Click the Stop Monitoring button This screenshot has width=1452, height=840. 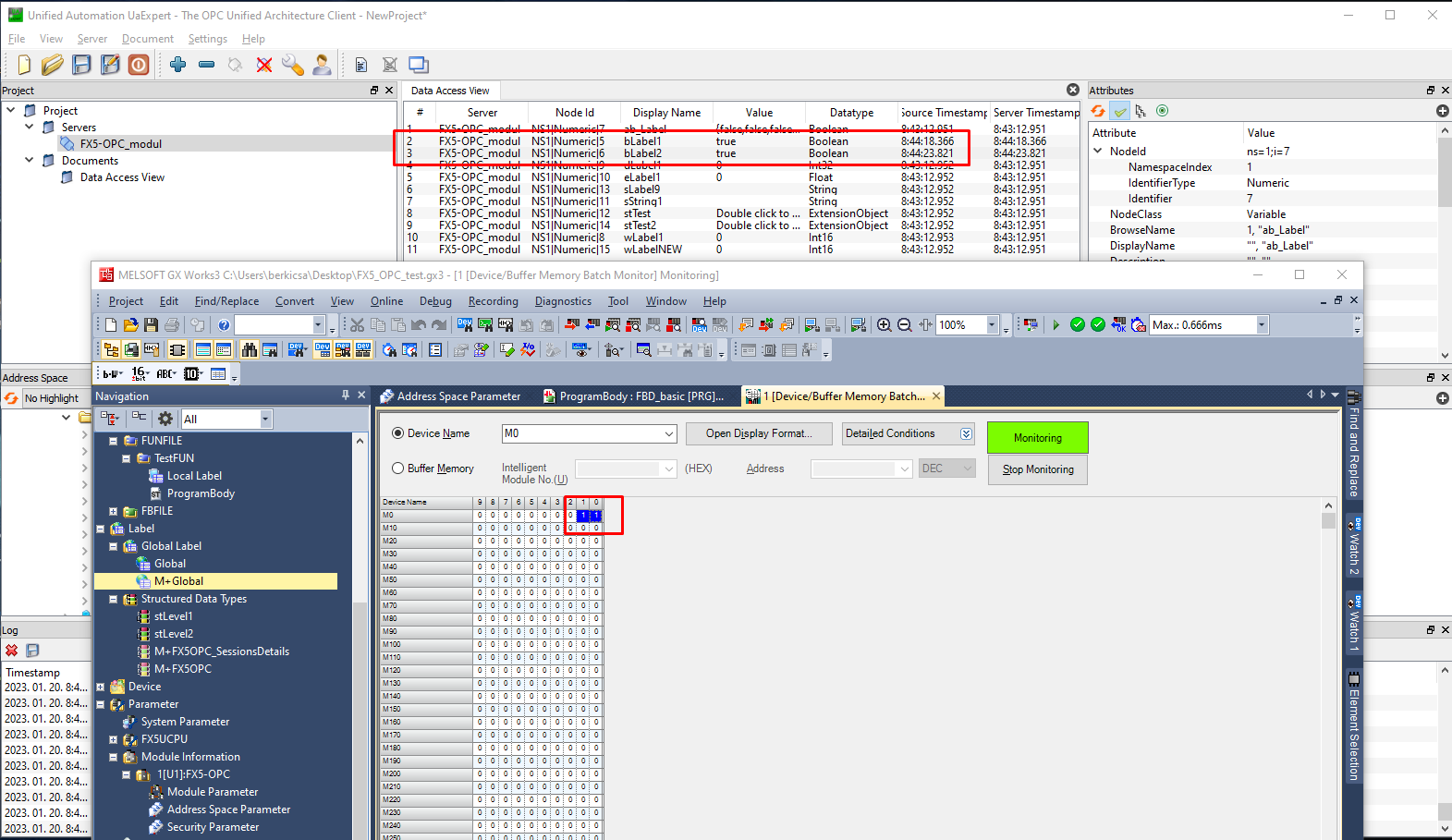[x=1038, y=469]
